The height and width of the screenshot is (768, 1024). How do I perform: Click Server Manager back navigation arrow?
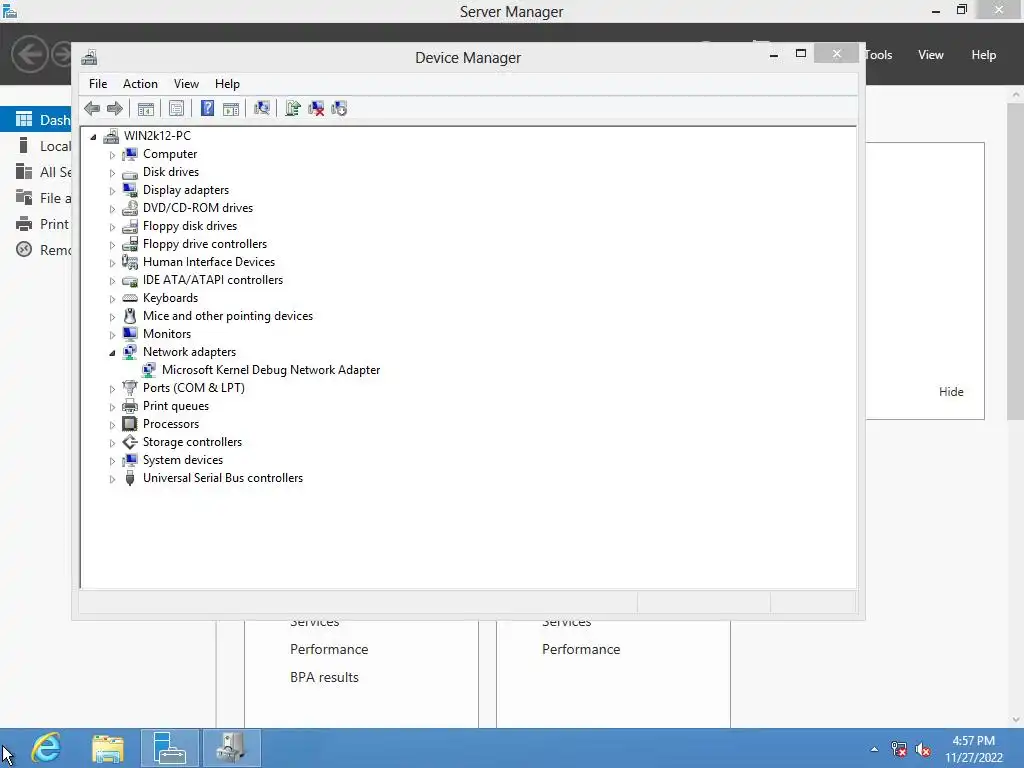29,54
